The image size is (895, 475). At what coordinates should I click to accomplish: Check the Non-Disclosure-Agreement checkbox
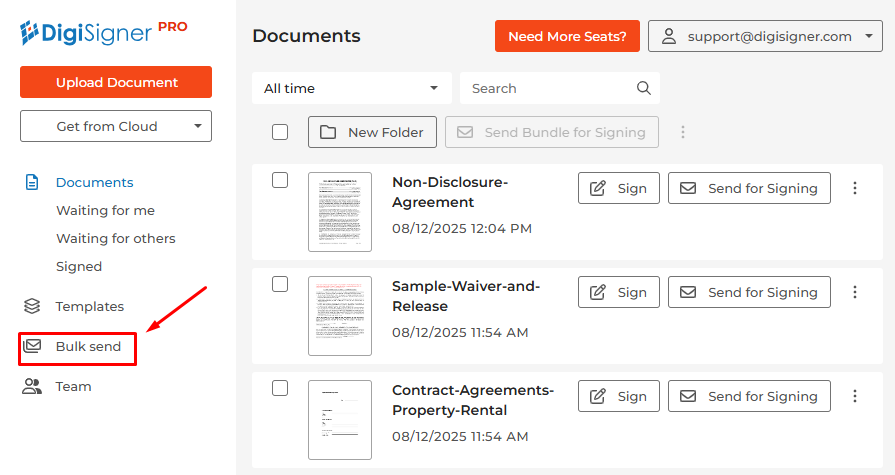(x=280, y=180)
